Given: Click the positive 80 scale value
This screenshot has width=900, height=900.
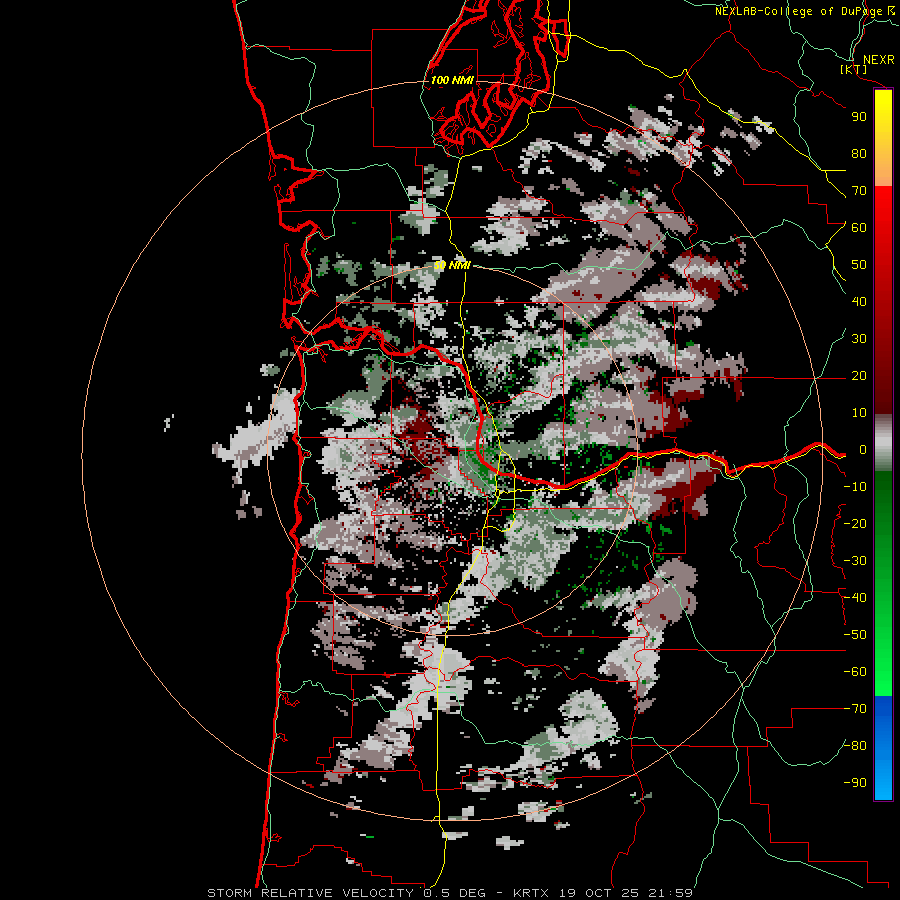Looking at the screenshot, I should click(x=859, y=154).
